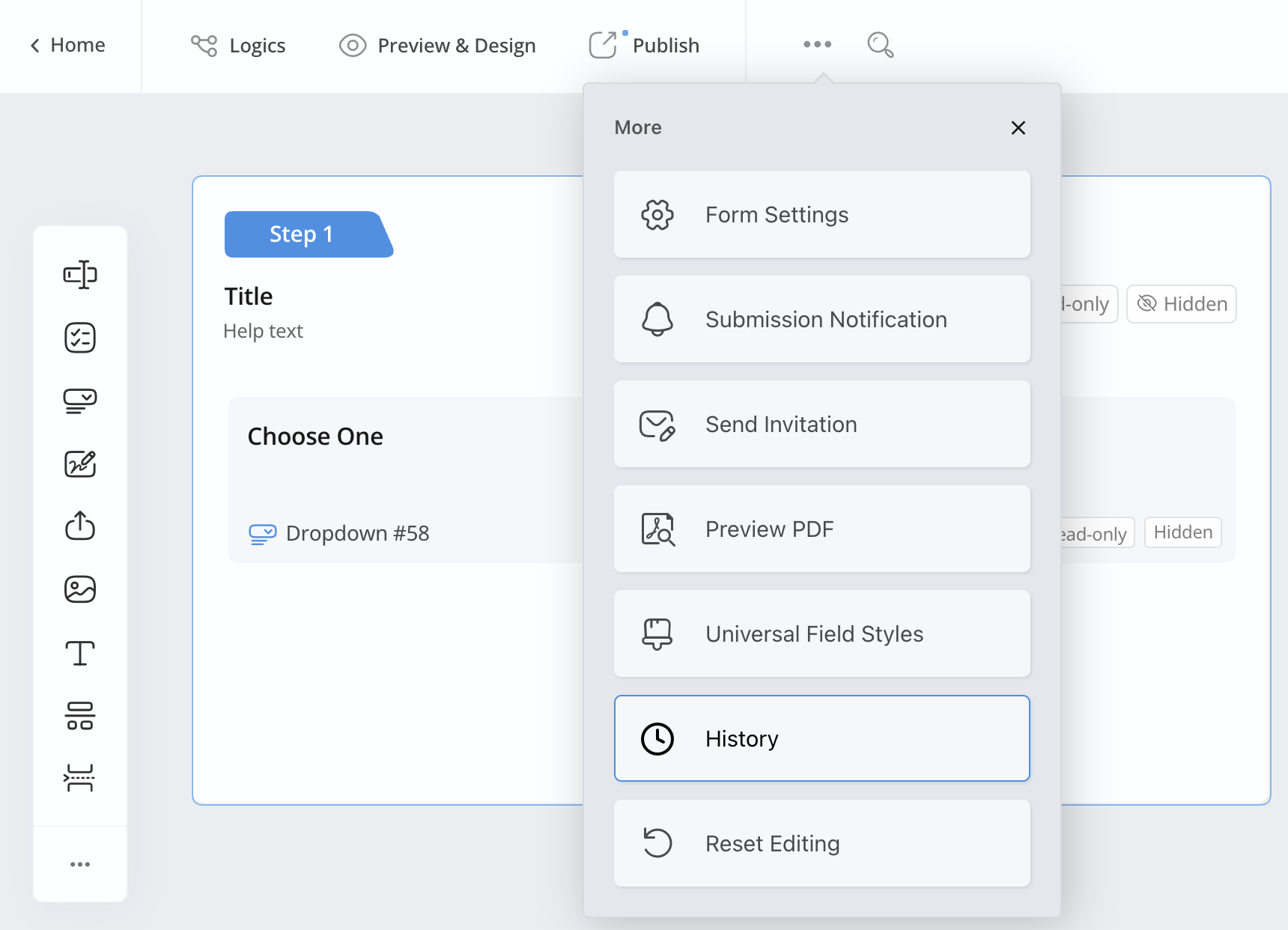Click the Publish button
1288x930 pixels.
(645, 45)
